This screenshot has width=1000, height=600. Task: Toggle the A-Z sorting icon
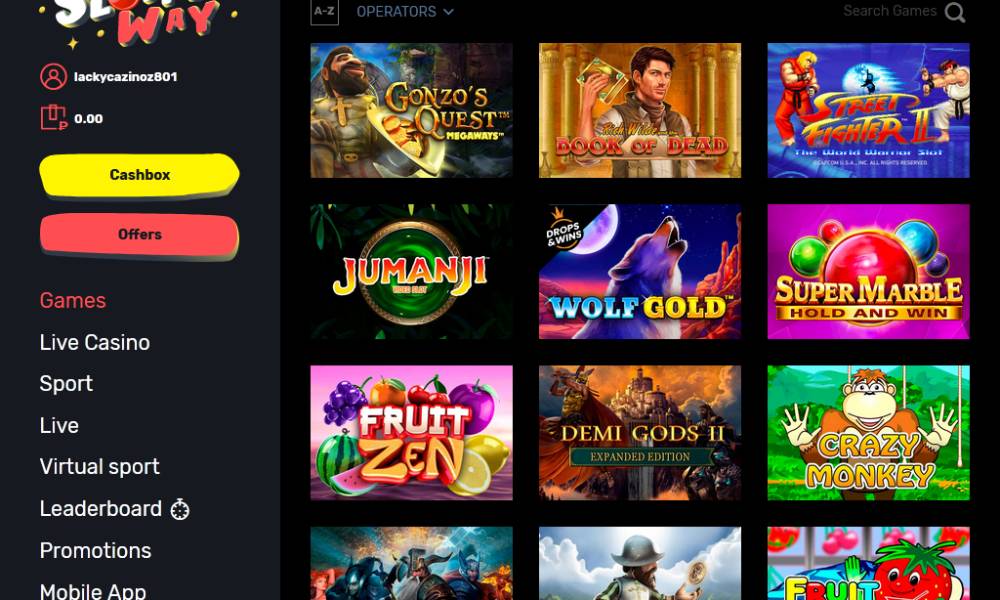pos(325,11)
